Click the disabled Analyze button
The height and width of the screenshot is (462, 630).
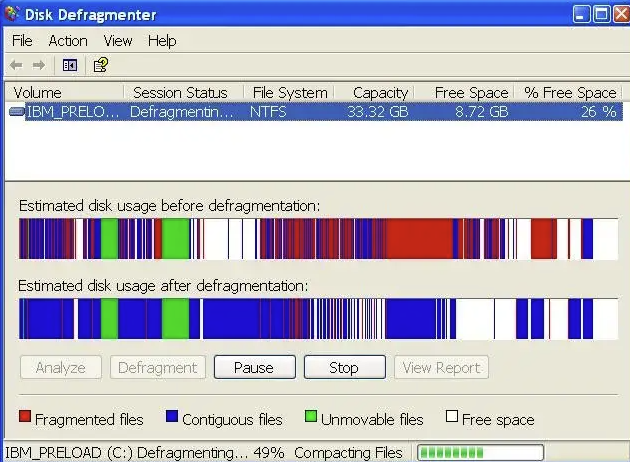(61, 367)
